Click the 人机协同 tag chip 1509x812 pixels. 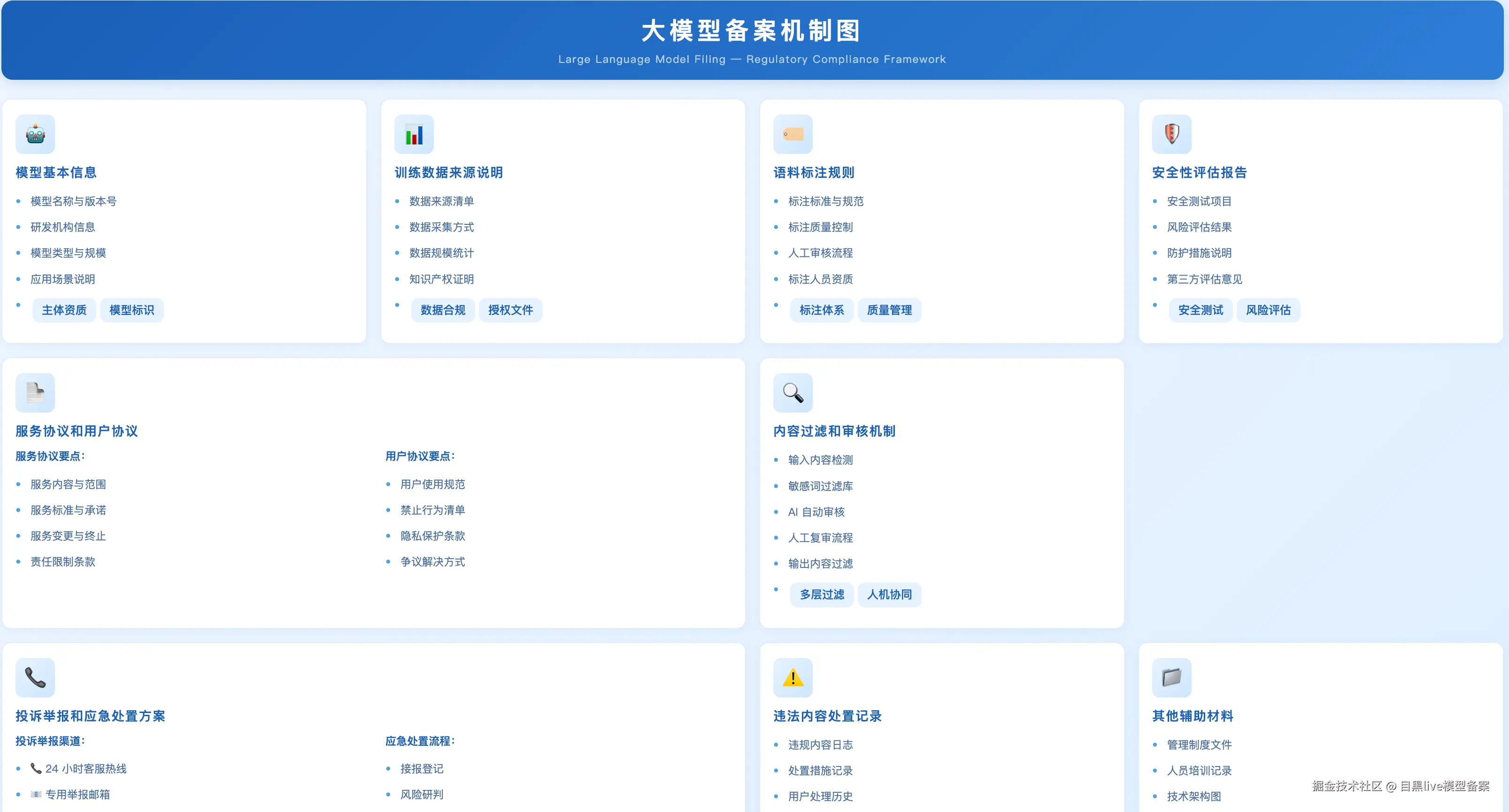tap(889, 594)
